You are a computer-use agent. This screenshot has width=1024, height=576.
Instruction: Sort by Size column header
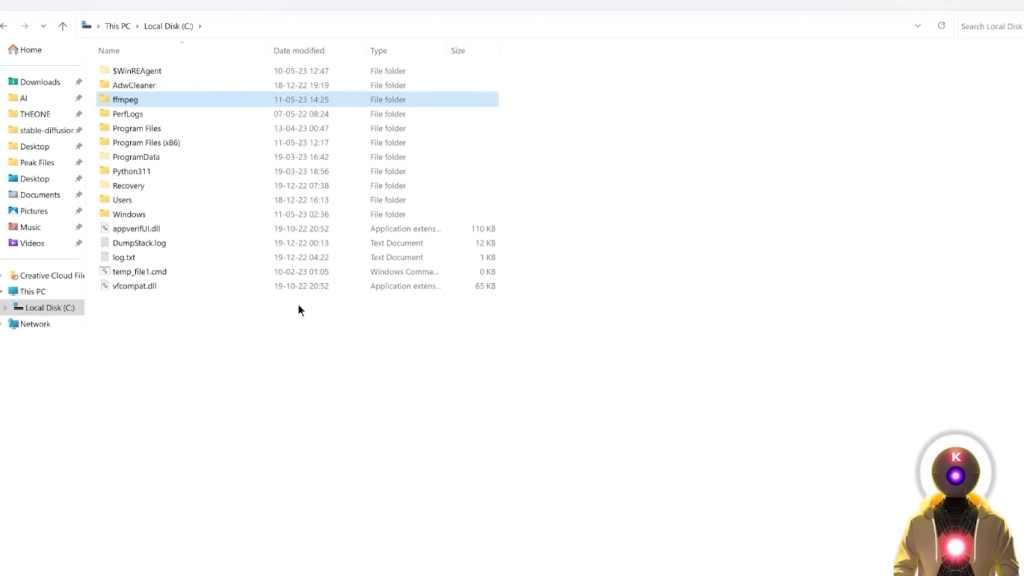pyautogui.click(x=458, y=50)
